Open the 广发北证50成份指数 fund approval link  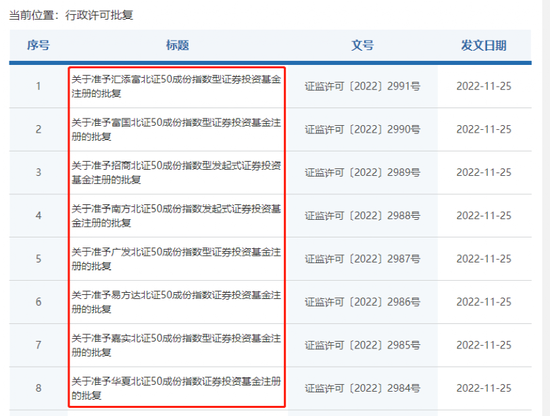pyautogui.click(x=176, y=259)
